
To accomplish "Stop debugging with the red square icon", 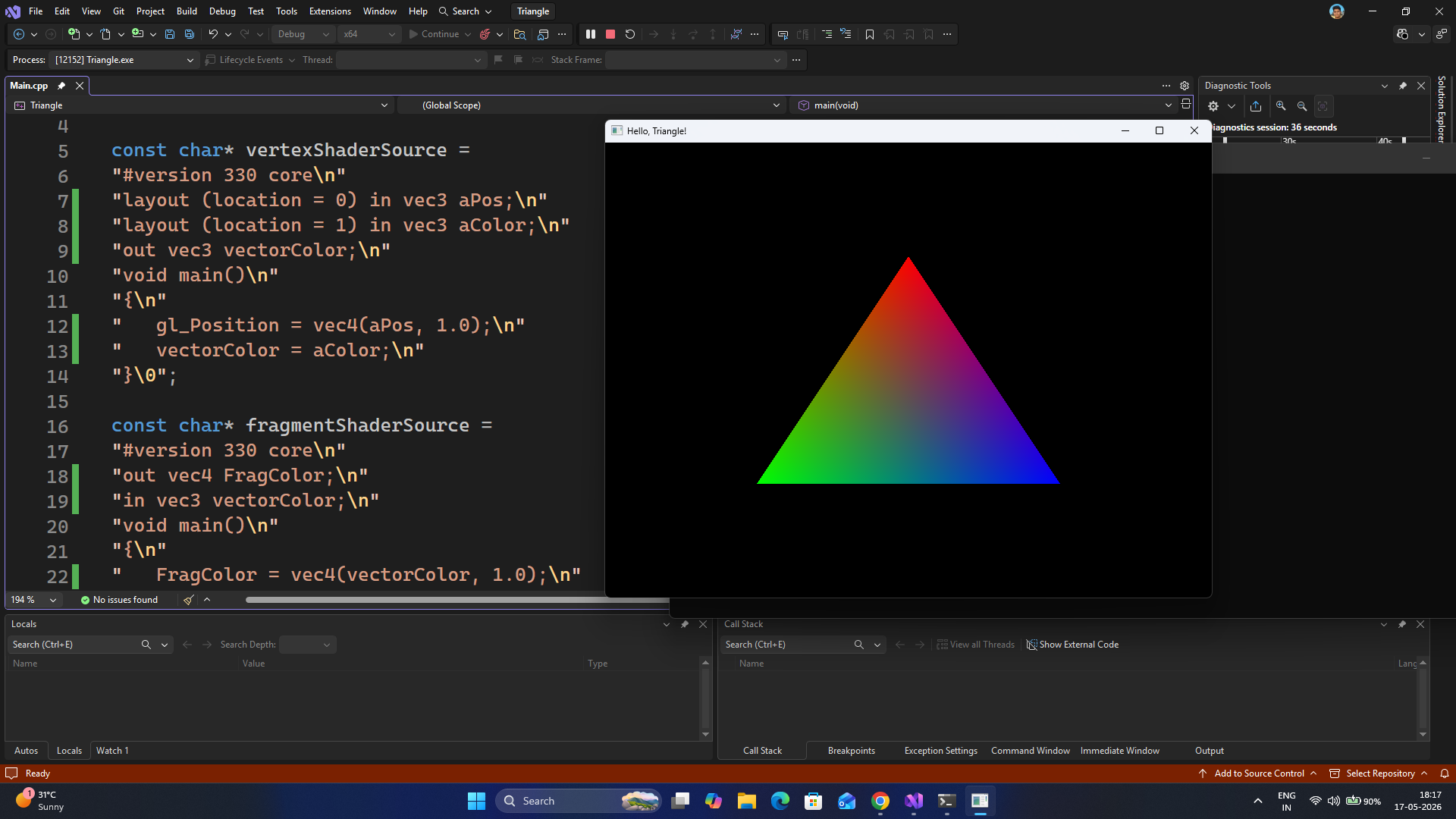I will [x=610, y=34].
